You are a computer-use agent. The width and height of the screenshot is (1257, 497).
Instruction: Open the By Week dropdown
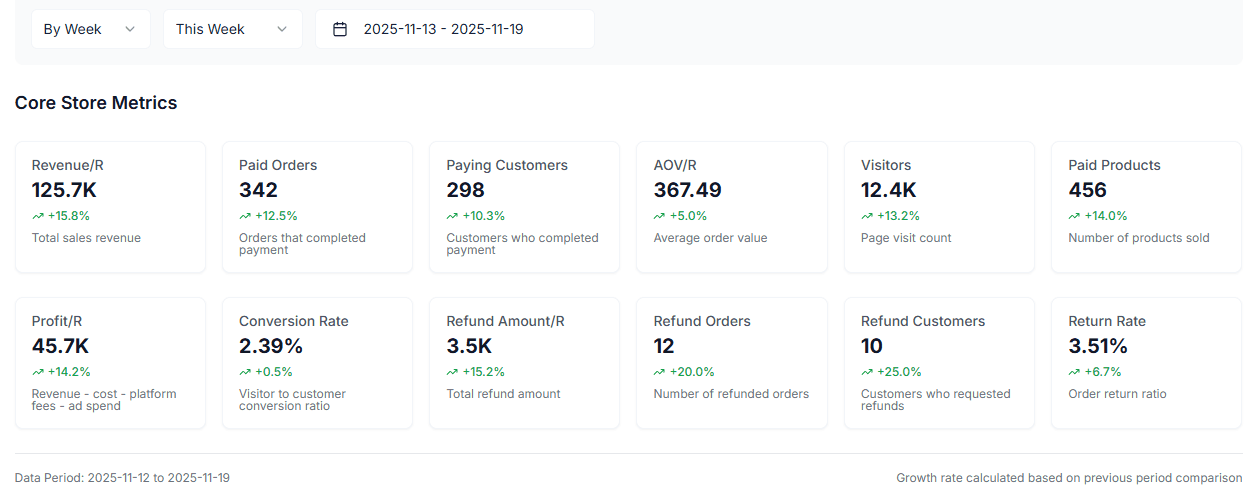click(90, 29)
